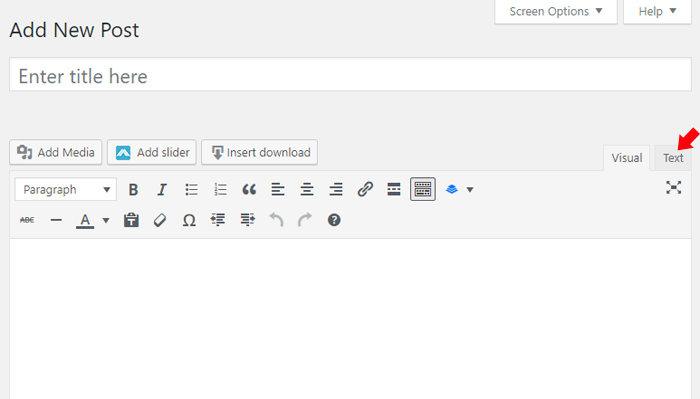Open the text color picker arrow

point(106,220)
